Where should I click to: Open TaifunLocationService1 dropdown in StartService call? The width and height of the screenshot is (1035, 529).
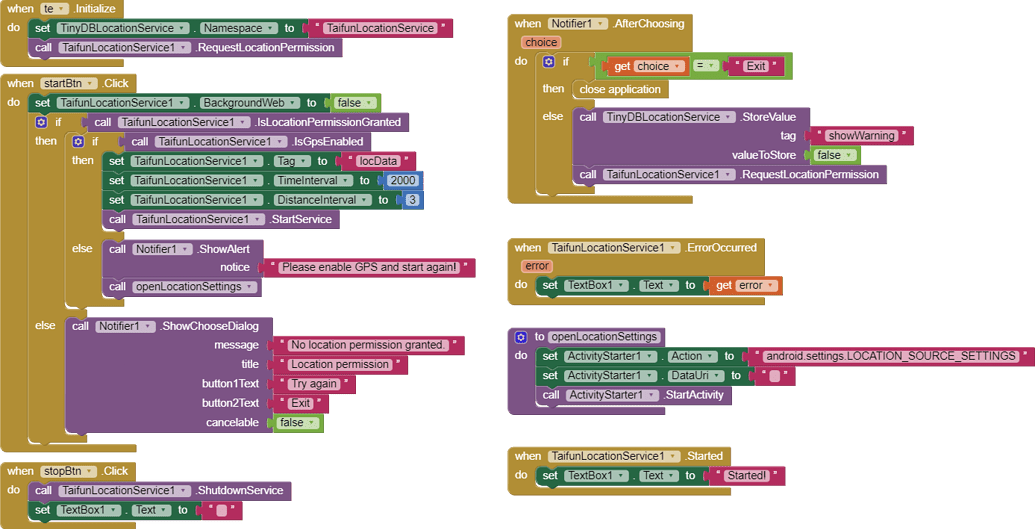click(199, 219)
